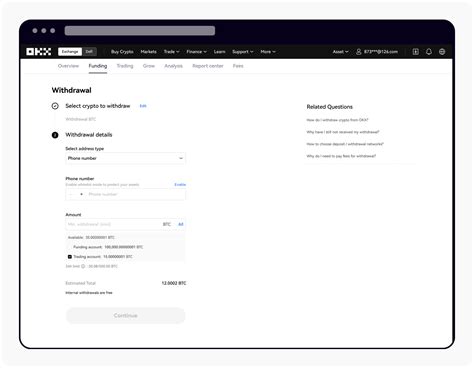Image resolution: width=474 pixels, height=368 pixels.
Task: Uncheck the Trading account checkbox
Action: coord(70,257)
